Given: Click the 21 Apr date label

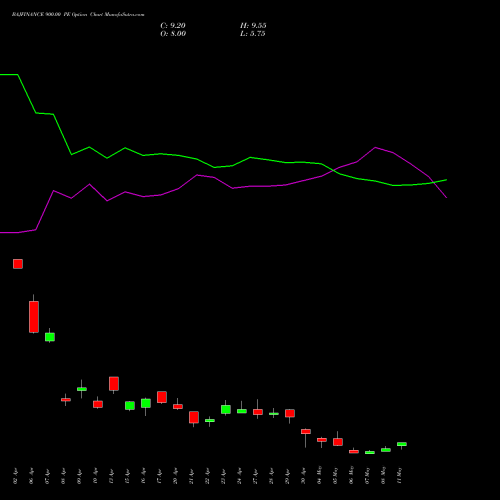Looking at the screenshot, I should 191,476.
